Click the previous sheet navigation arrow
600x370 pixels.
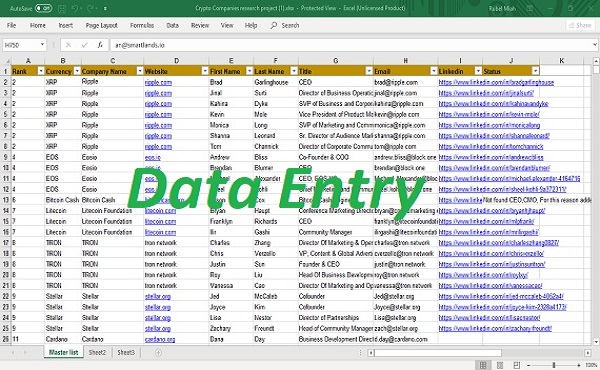point(13,352)
